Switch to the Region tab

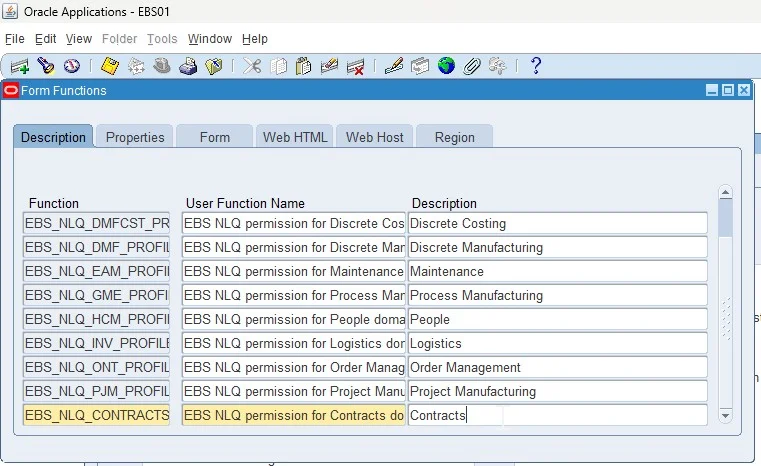(454, 137)
